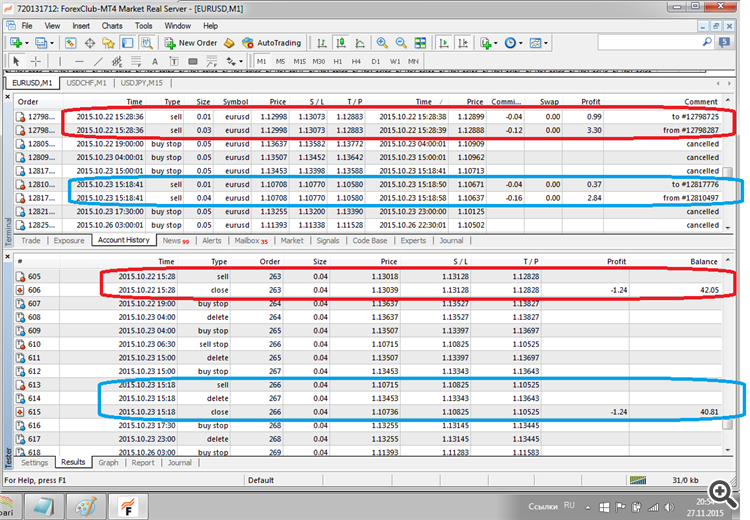Sort by the Profit column header
Viewport: 750px width, 520px height.
590,101
